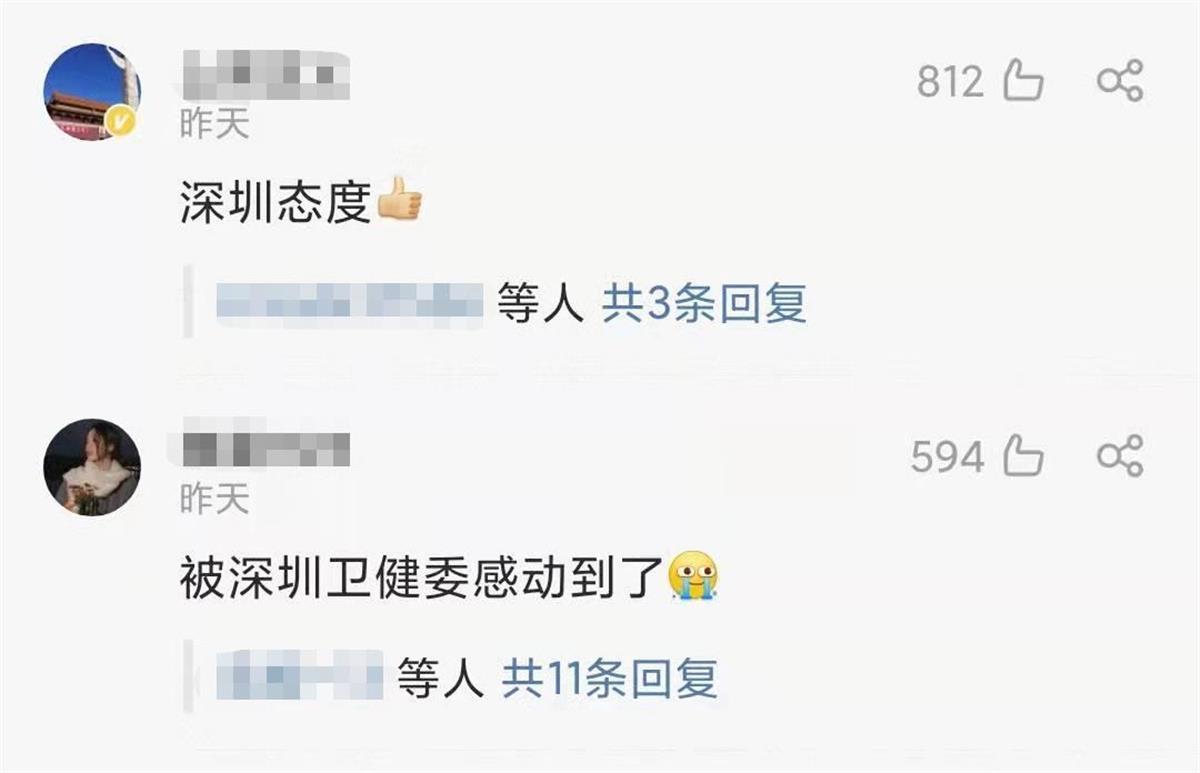Open blurred username of second commenter

[x=265, y=451]
